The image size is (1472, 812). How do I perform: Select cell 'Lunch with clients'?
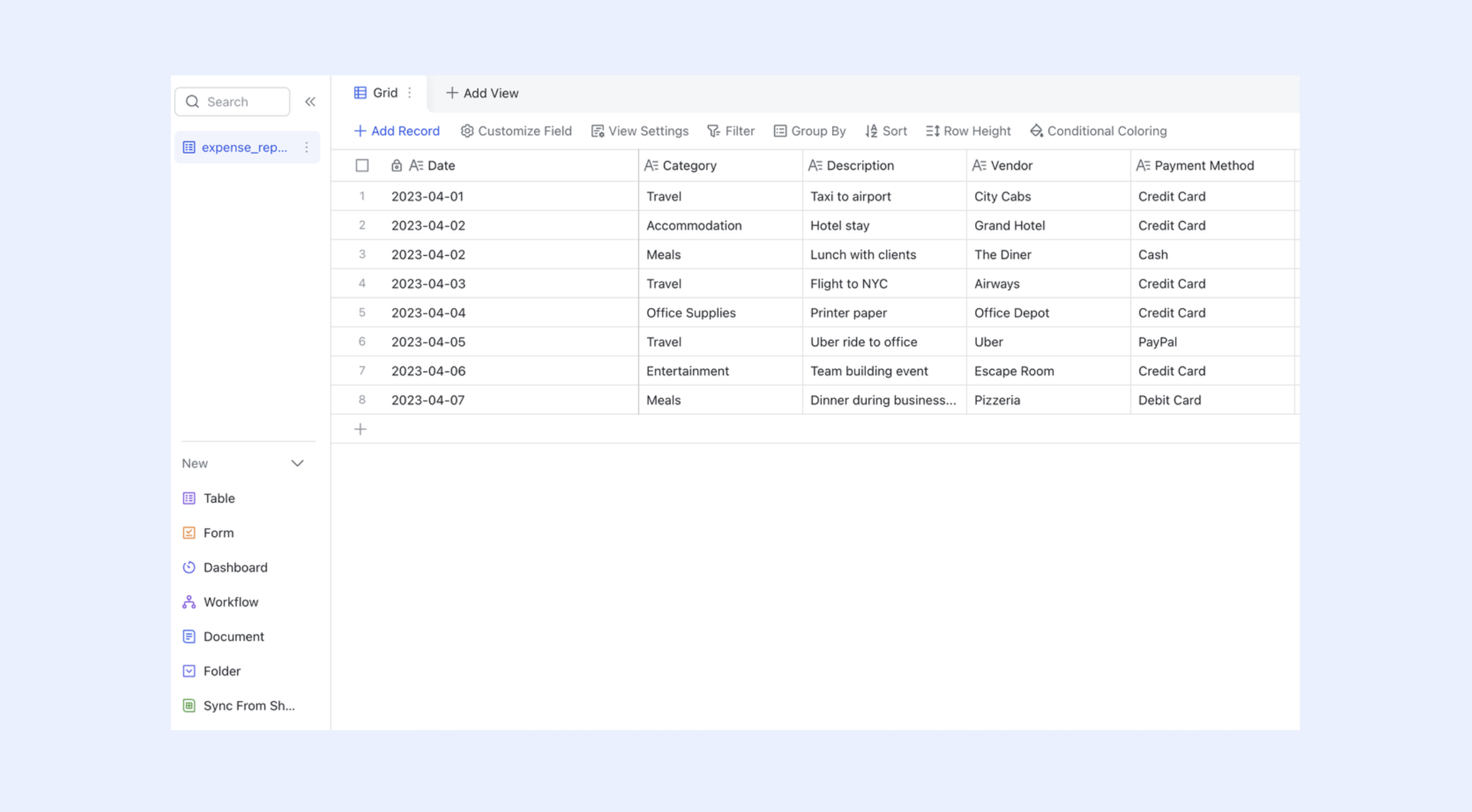(x=884, y=255)
